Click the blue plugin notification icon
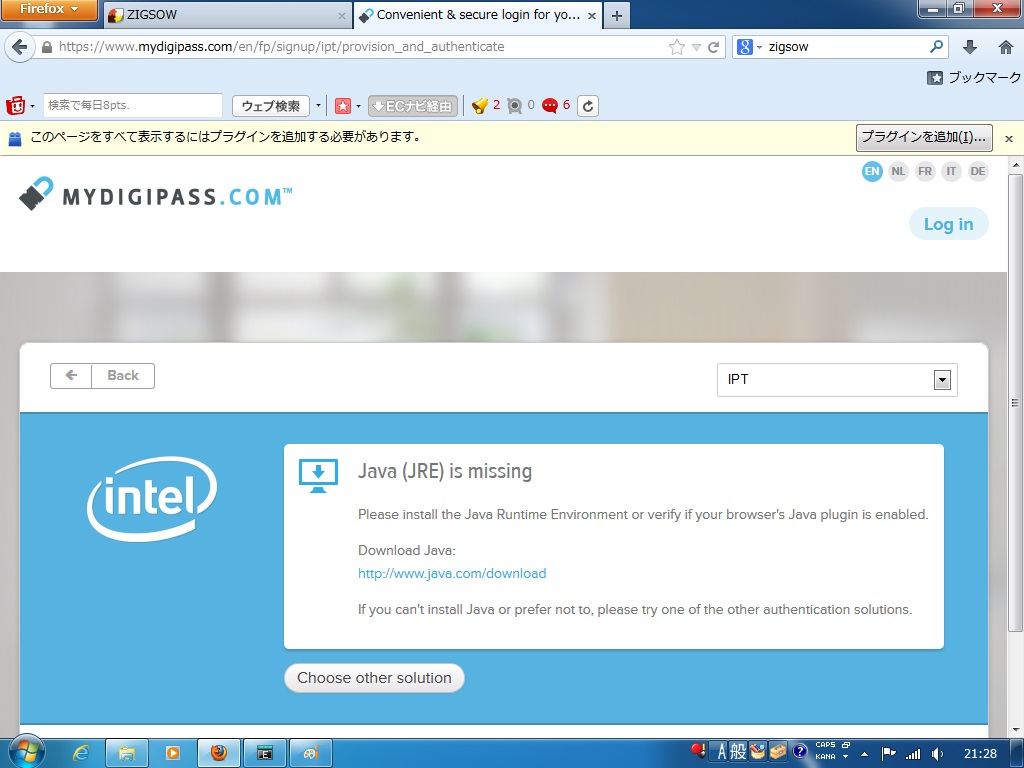The image size is (1024, 768). click(x=14, y=138)
